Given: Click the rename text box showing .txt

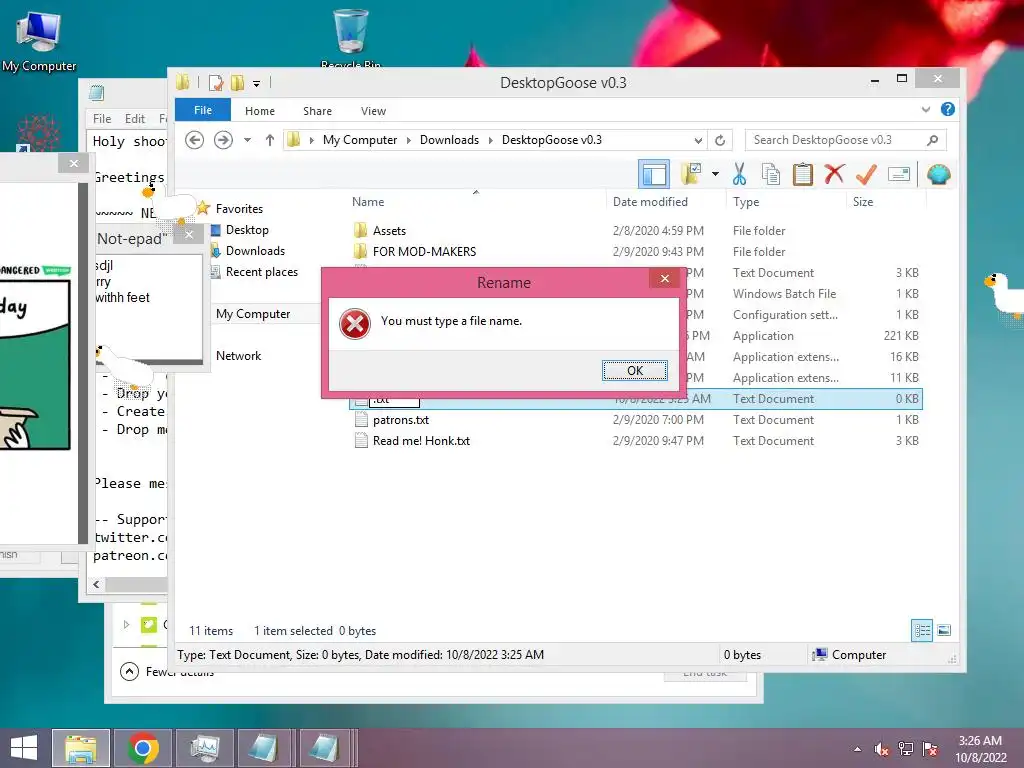Looking at the screenshot, I should pos(394,400).
